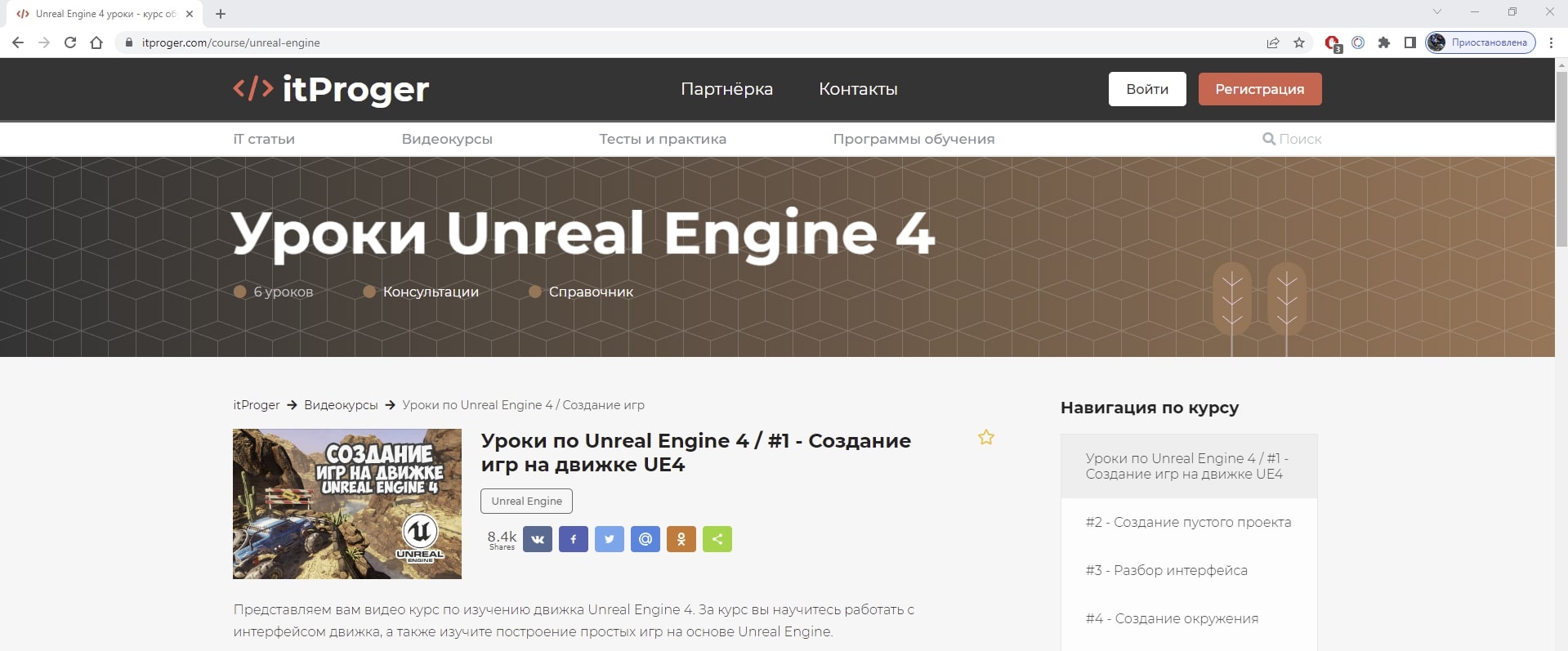Open lesson #2 Создание пустого проекта
Image resolution: width=1568 pixels, height=651 pixels.
(x=1189, y=522)
